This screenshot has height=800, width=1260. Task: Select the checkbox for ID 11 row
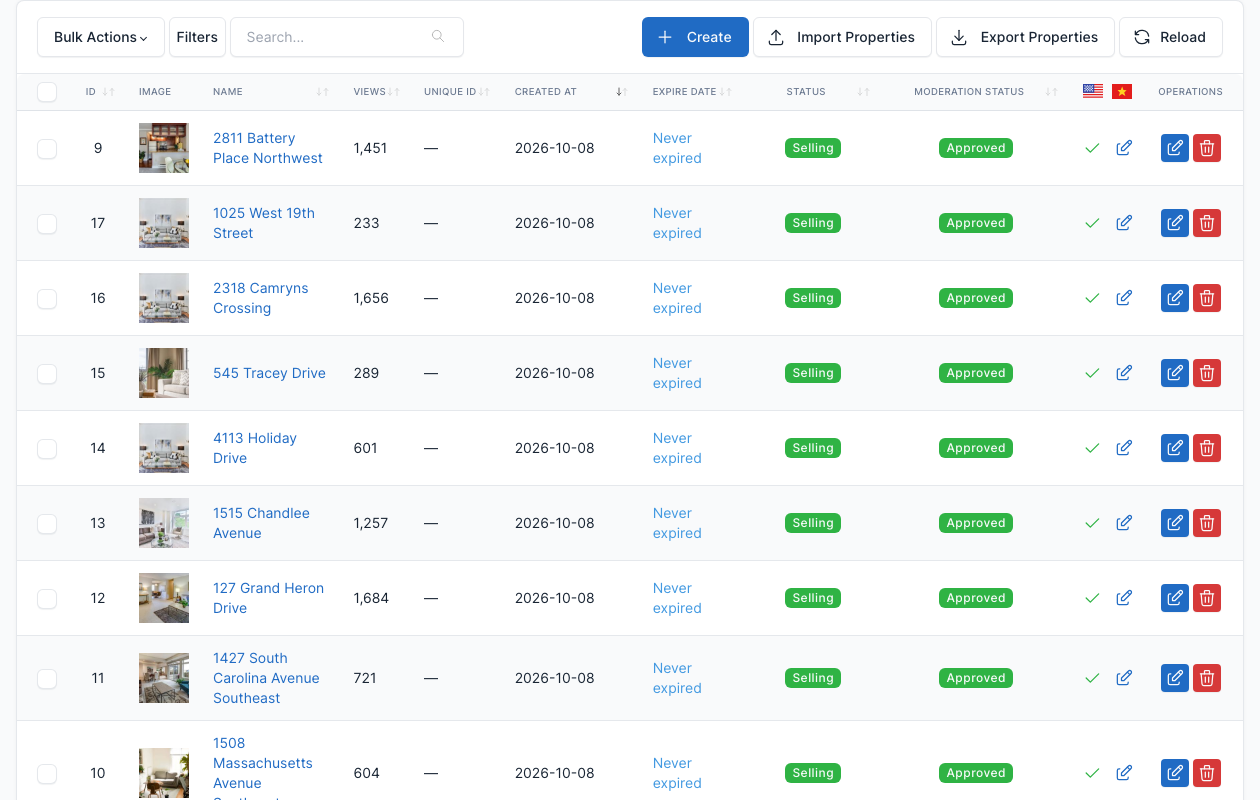point(47,679)
